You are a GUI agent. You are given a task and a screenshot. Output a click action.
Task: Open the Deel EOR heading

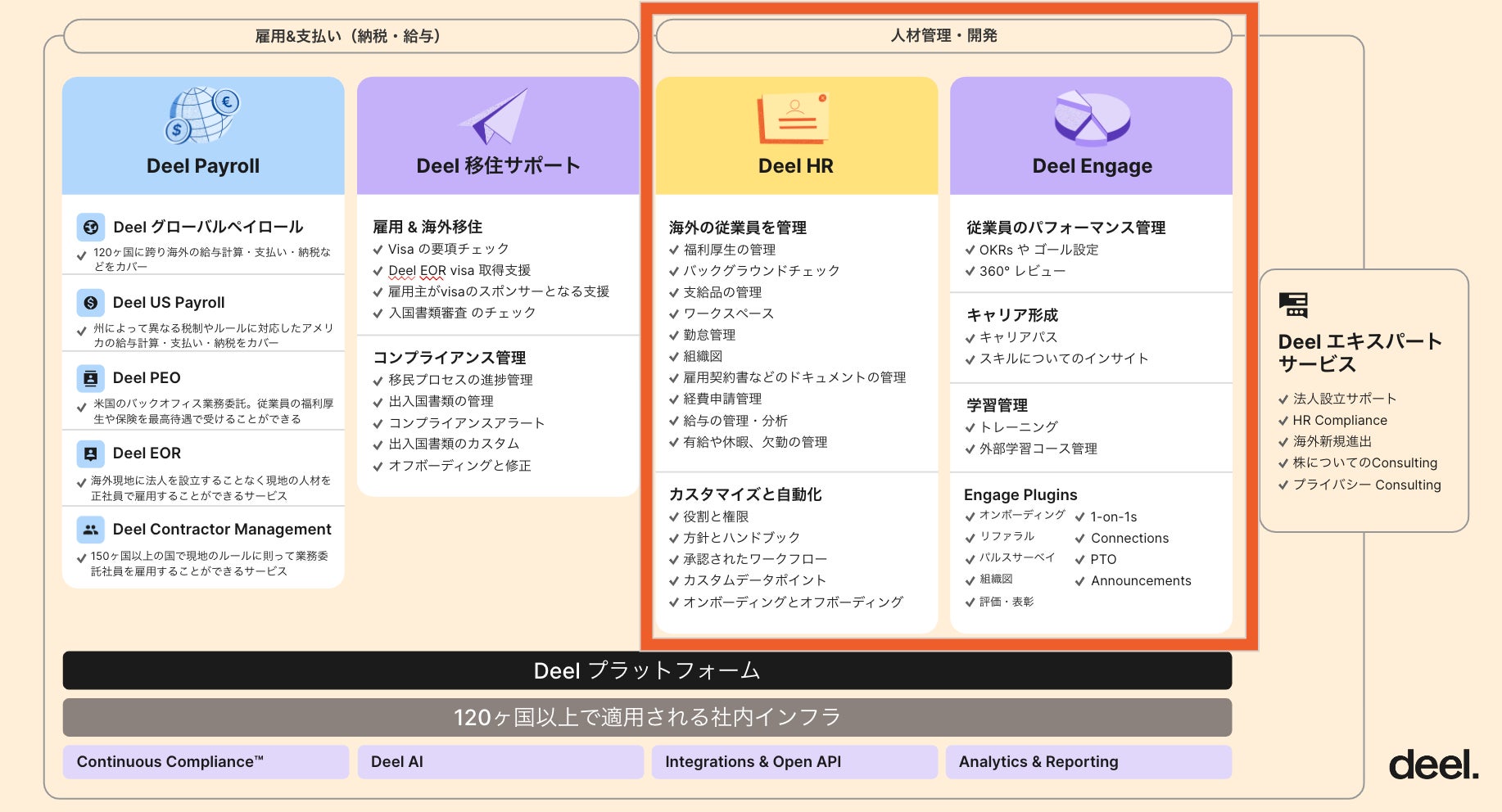[x=147, y=453]
